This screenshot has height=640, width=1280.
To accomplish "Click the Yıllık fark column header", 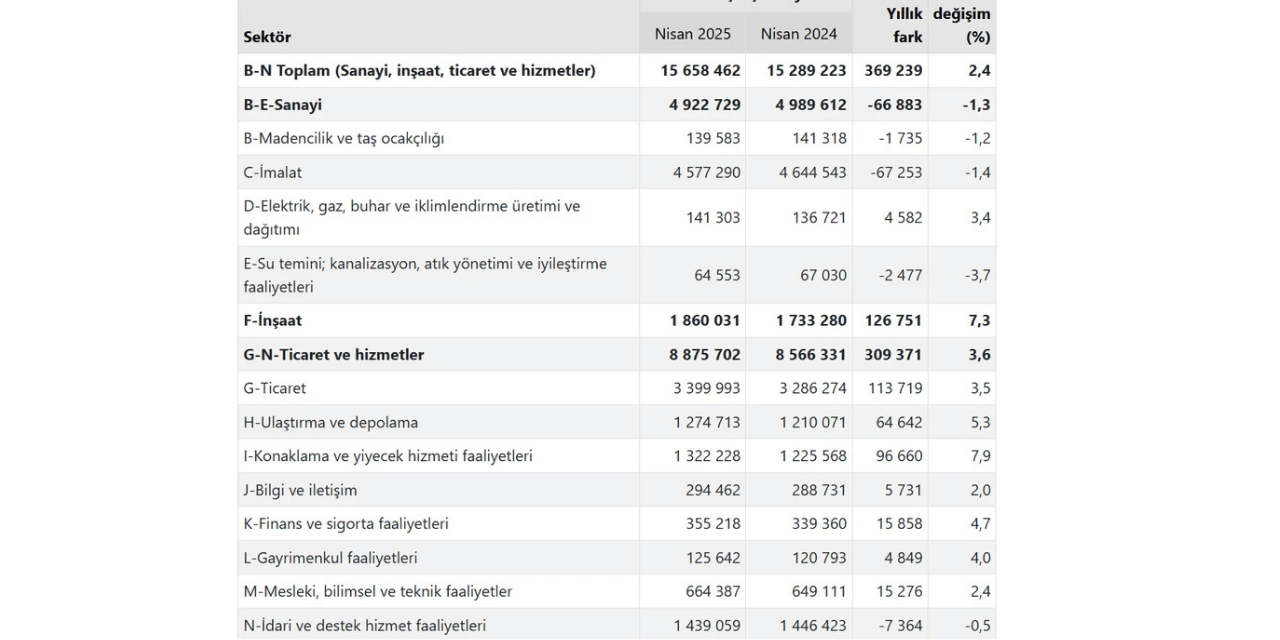I will pyautogui.click(x=903, y=25).
